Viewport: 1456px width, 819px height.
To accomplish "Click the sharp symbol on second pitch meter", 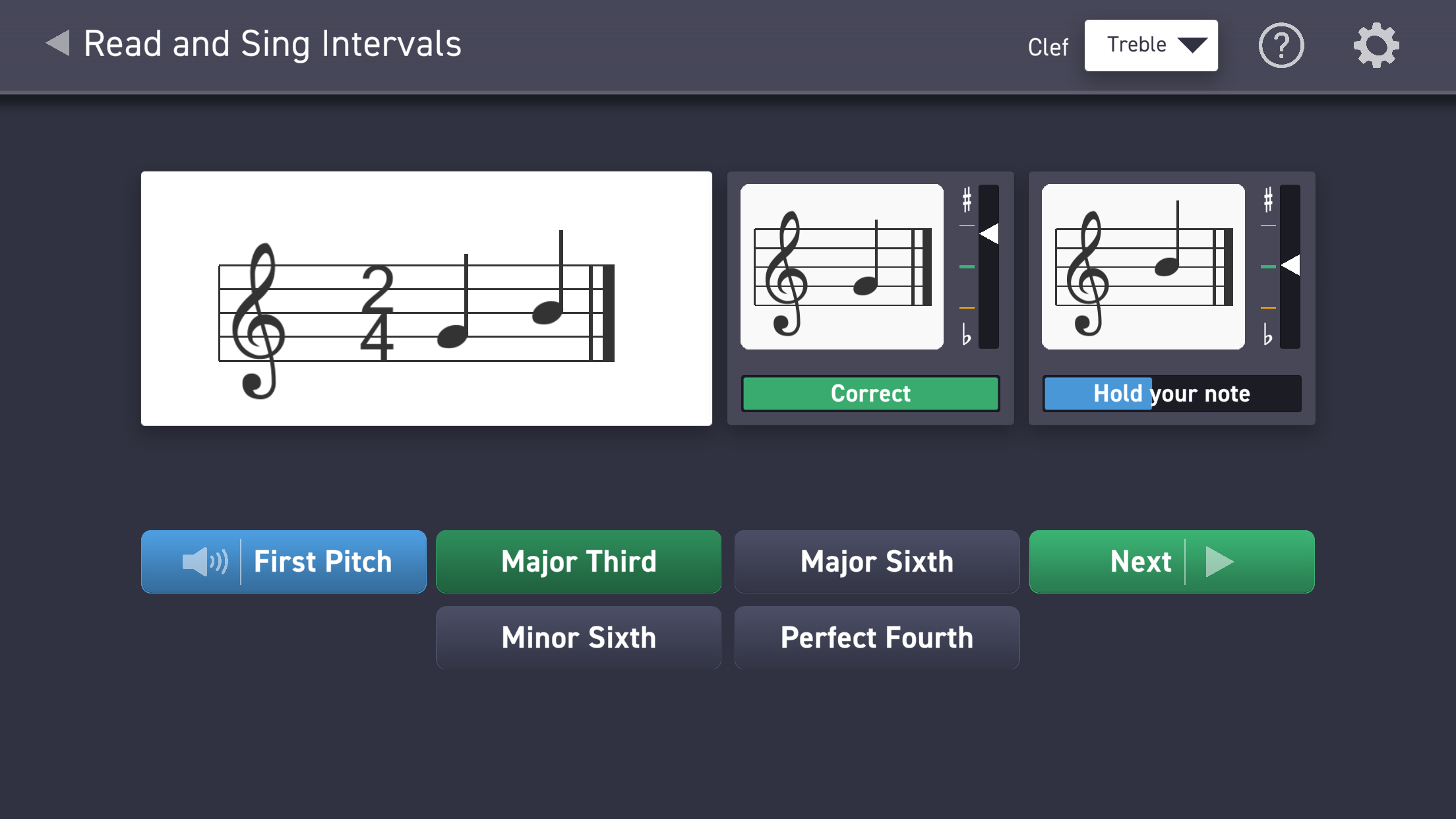I will tap(1268, 200).
